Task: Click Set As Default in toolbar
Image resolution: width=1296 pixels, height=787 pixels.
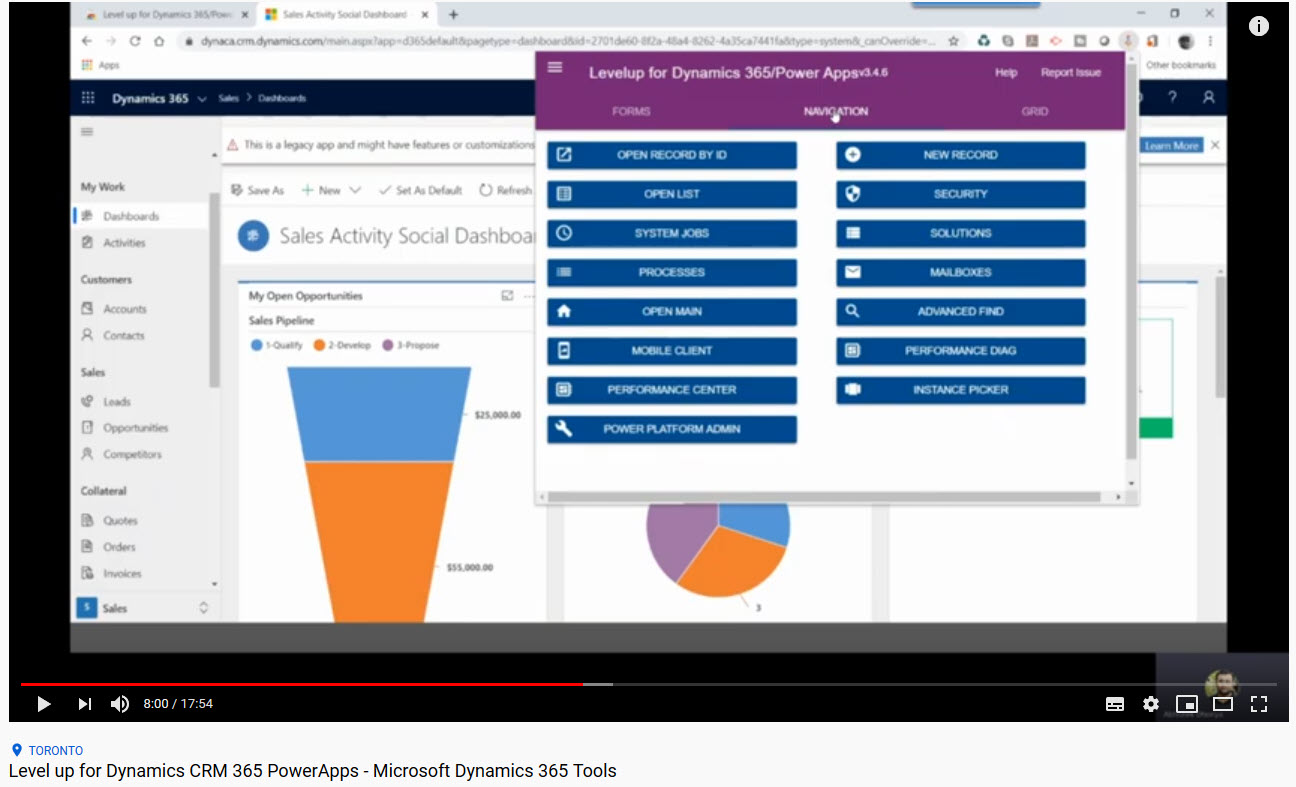Action: (x=420, y=190)
